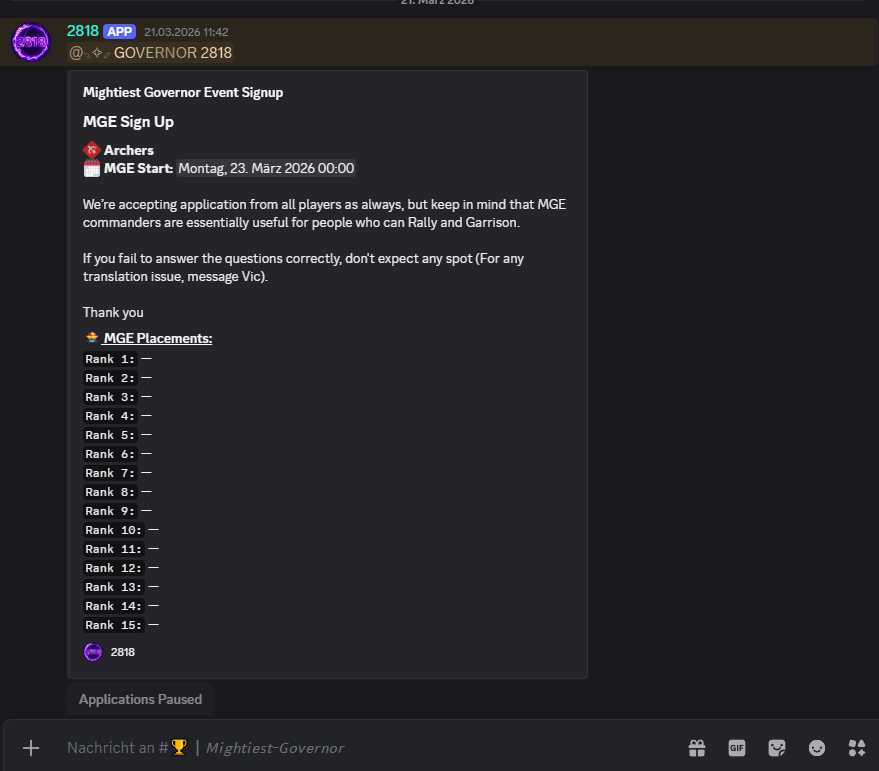879x771 pixels.
Task: Click the small 2818 embed footer icon
Action: [x=93, y=652]
